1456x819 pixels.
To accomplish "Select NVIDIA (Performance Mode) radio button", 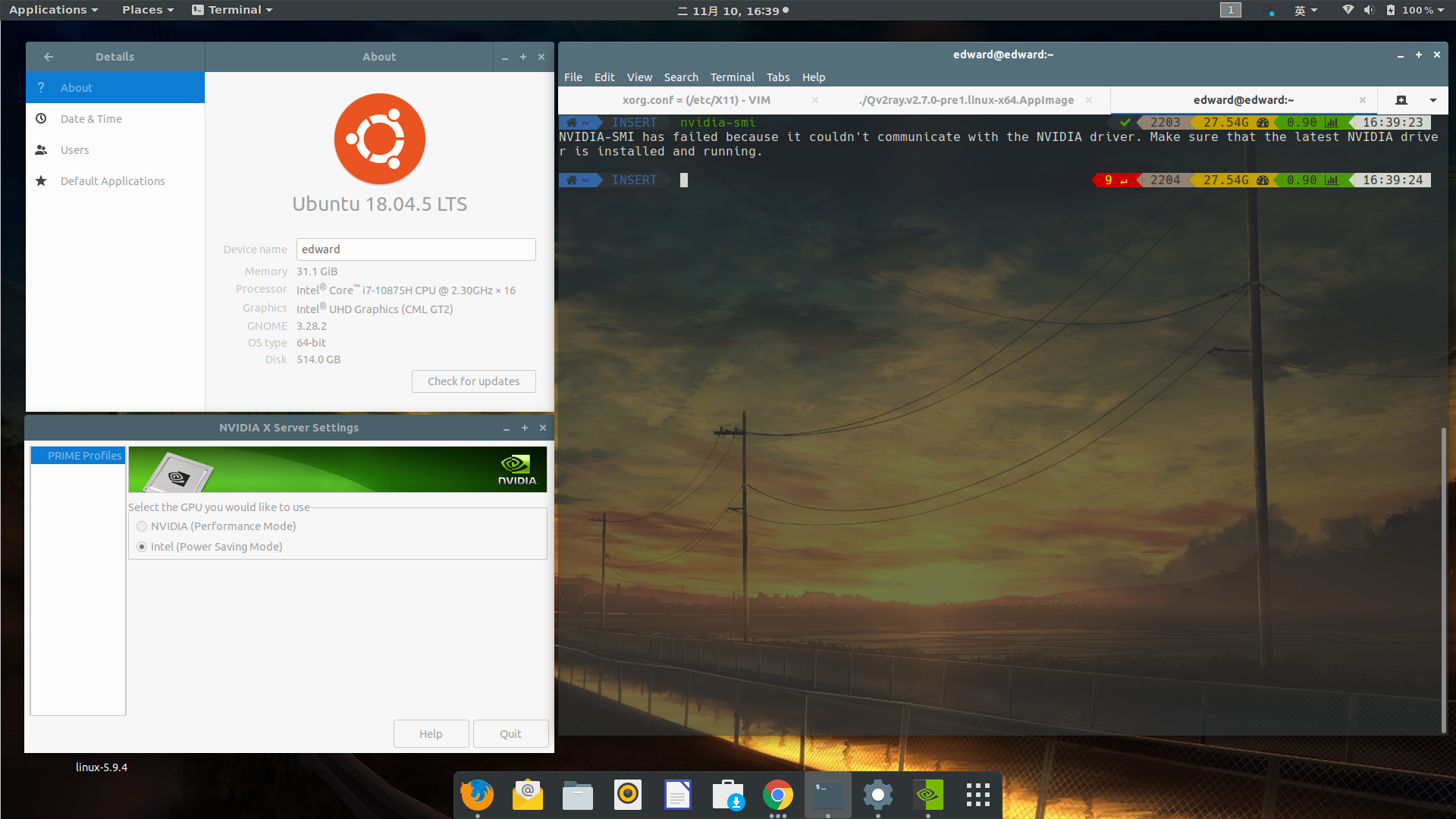I will coord(142,526).
